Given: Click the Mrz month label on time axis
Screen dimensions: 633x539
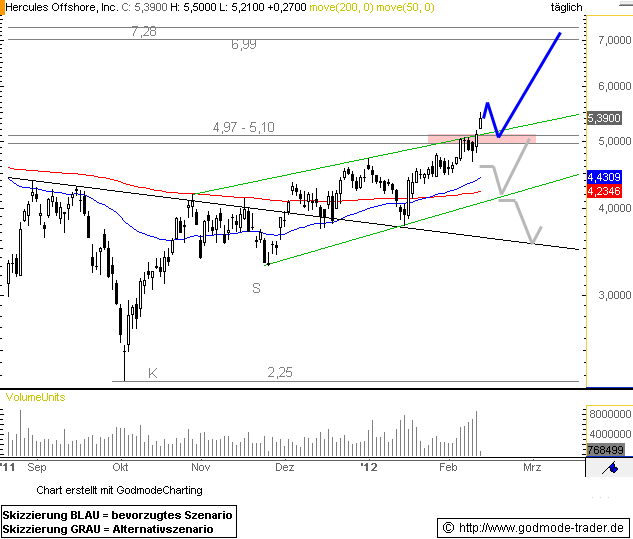Looking at the screenshot, I should pos(532,468).
